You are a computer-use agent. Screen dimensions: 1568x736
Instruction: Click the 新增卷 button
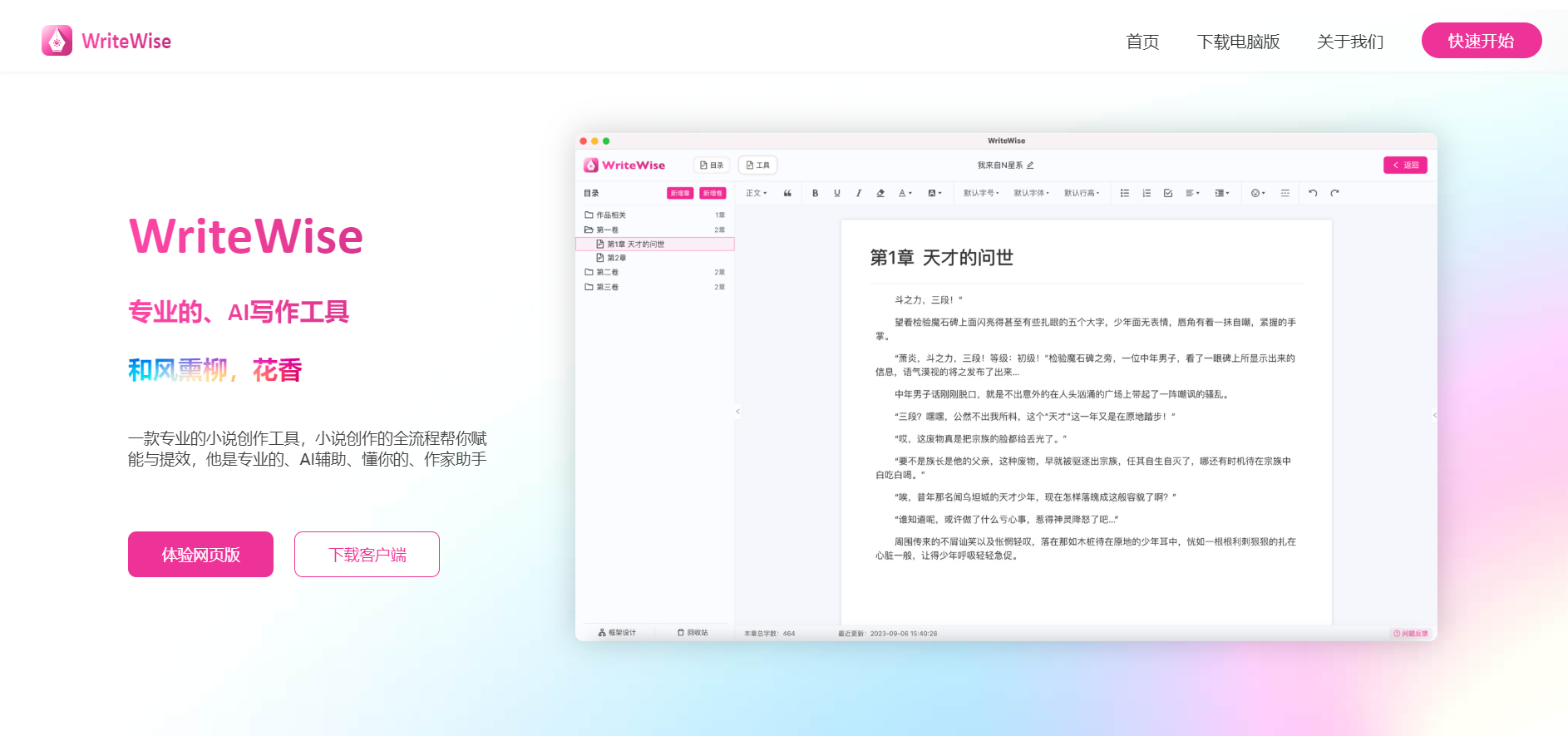pyautogui.click(x=713, y=193)
